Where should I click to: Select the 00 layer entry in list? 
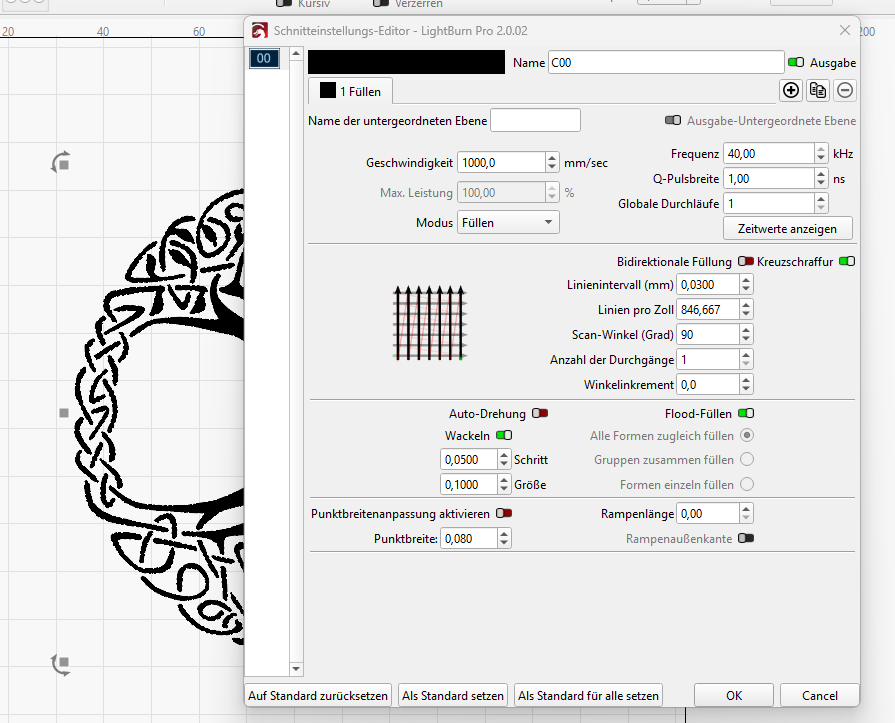pyautogui.click(x=264, y=59)
